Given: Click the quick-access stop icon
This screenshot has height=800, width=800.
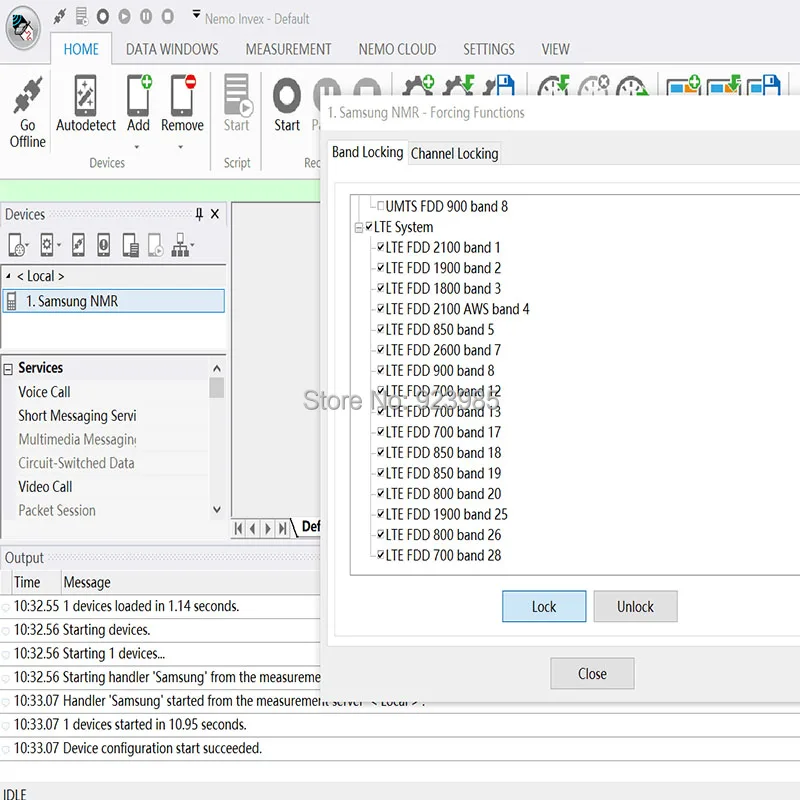Looking at the screenshot, I should click(x=167, y=17).
